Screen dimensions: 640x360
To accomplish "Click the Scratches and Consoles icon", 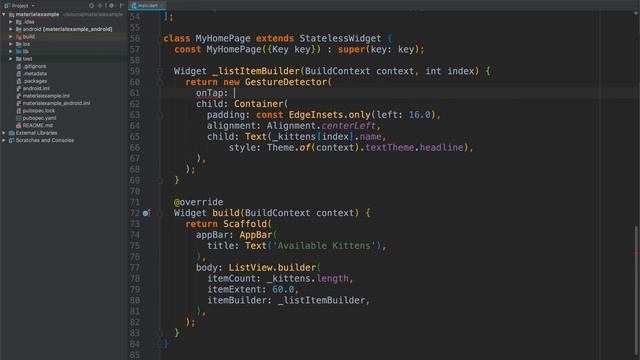I will (11, 140).
